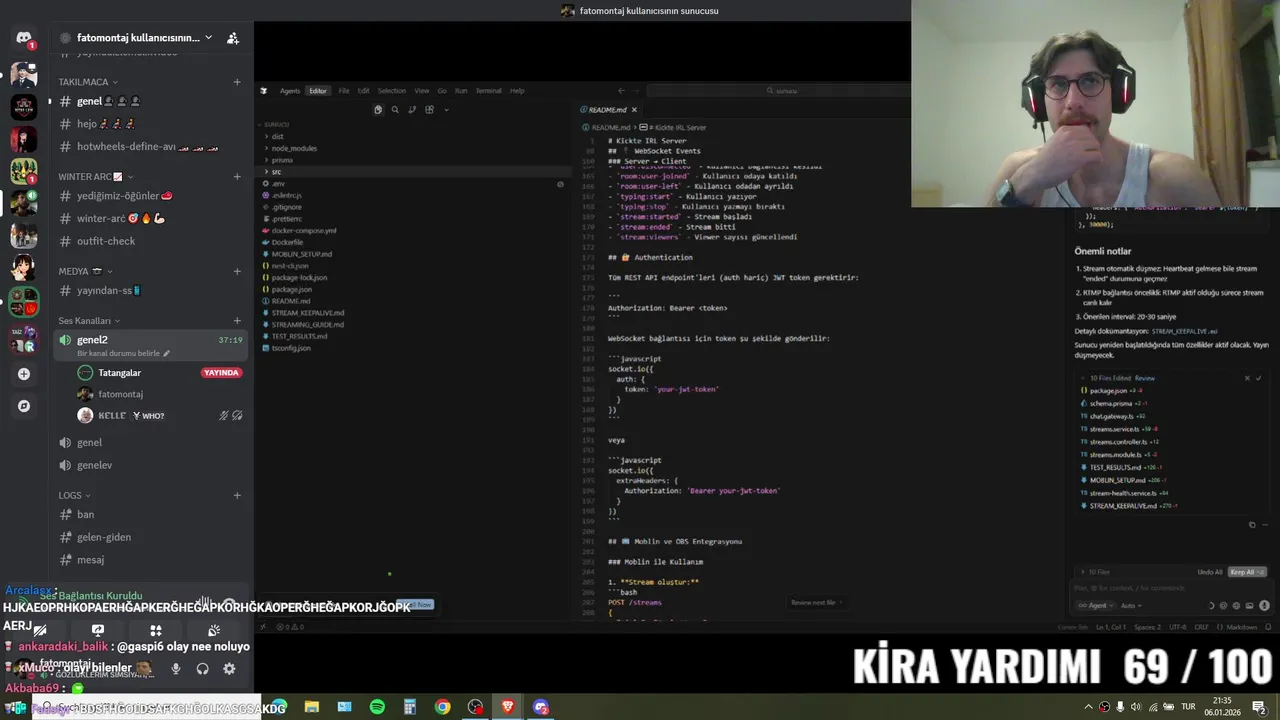The height and width of the screenshot is (720, 1280).
Task: Create voice channel plus next to Ses Kanalları
Action: coord(237,321)
